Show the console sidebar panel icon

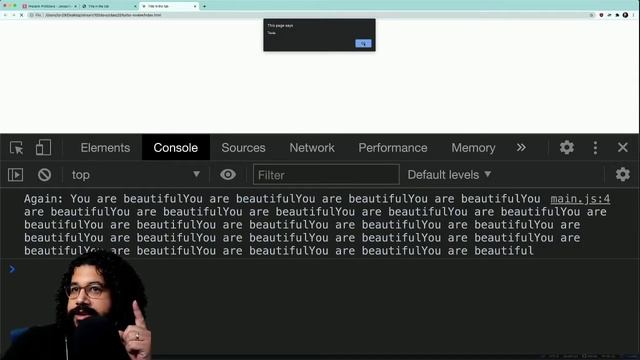[x=16, y=175]
